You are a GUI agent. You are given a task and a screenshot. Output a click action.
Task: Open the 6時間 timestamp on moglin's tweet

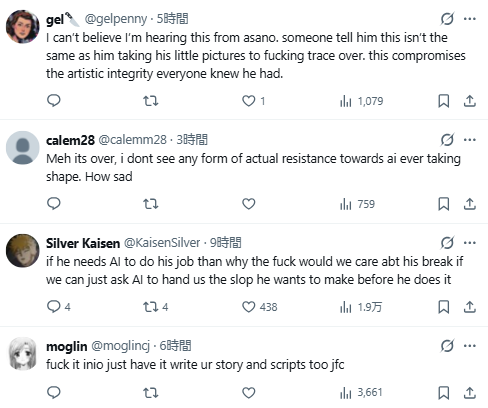click(175, 346)
